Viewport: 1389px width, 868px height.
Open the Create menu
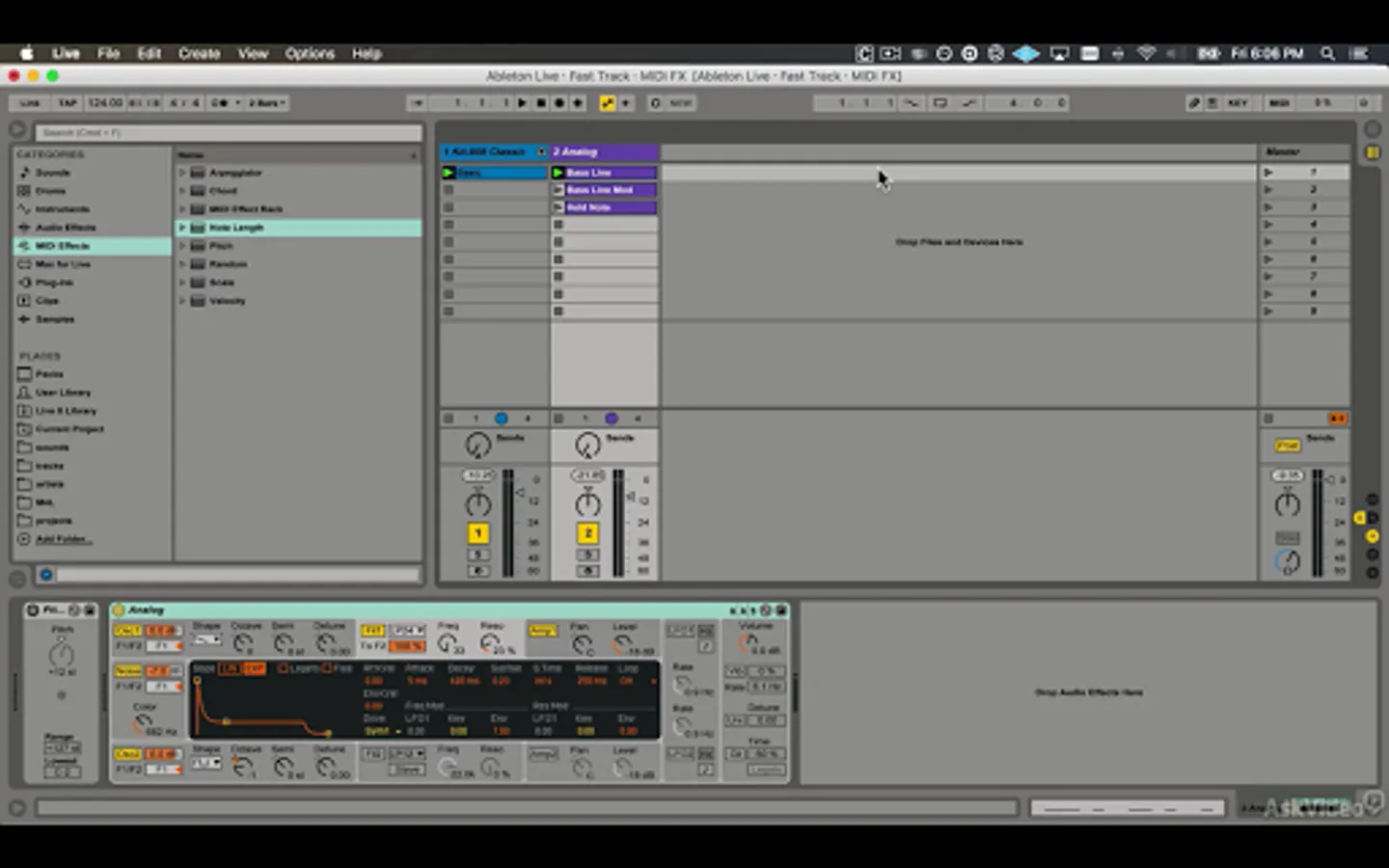[199, 54]
